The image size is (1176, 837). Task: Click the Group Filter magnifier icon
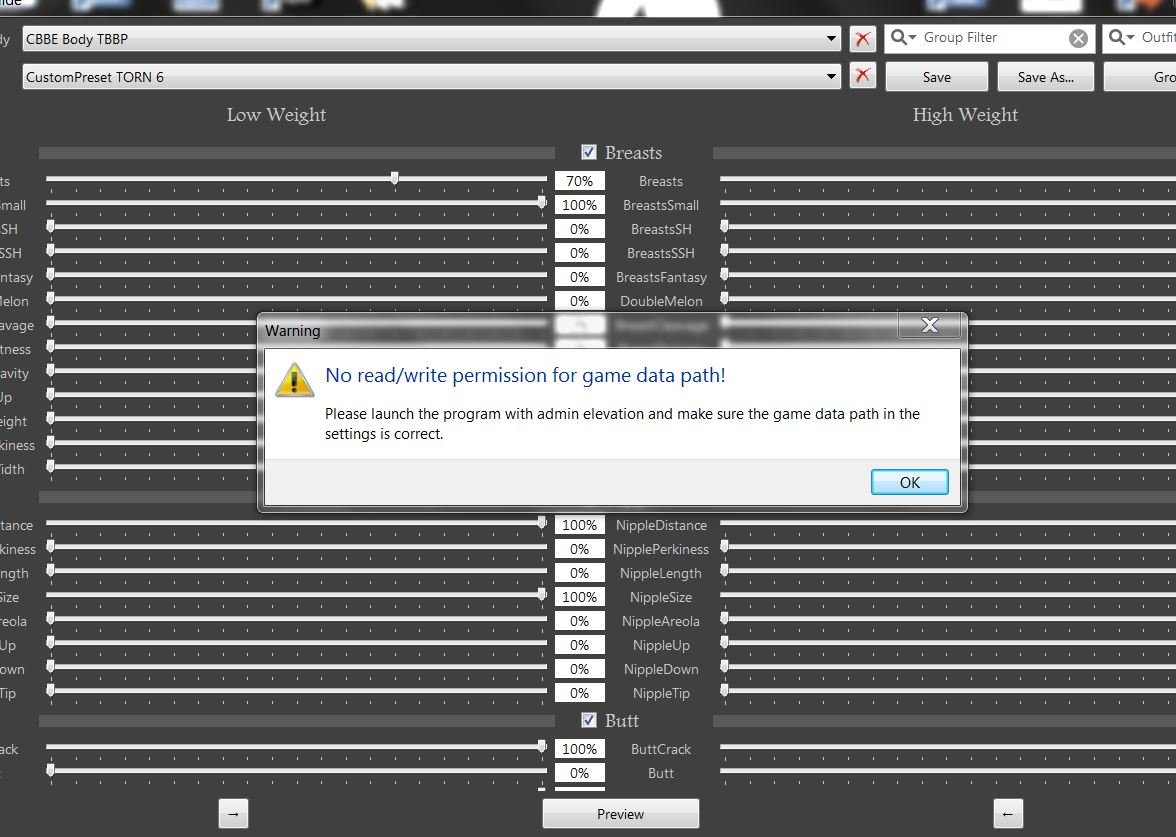pyautogui.click(x=902, y=38)
